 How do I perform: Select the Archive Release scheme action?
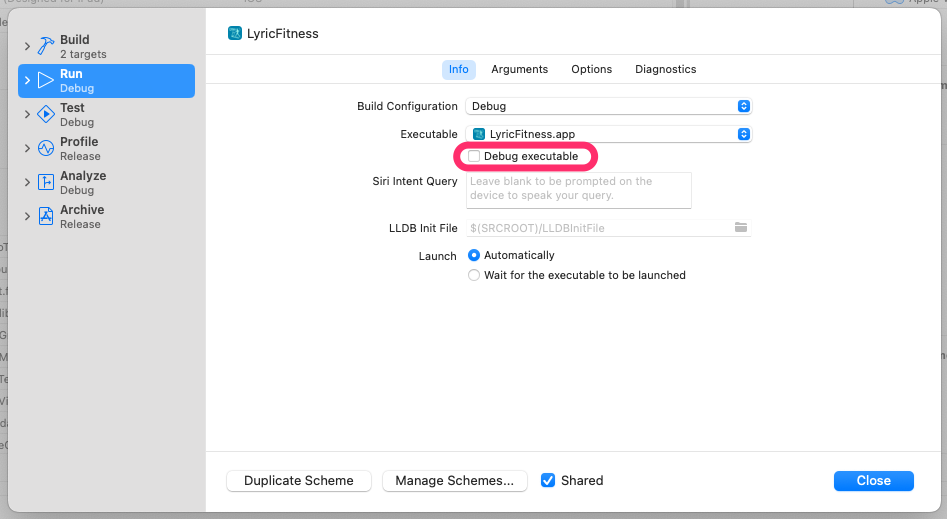coord(106,216)
